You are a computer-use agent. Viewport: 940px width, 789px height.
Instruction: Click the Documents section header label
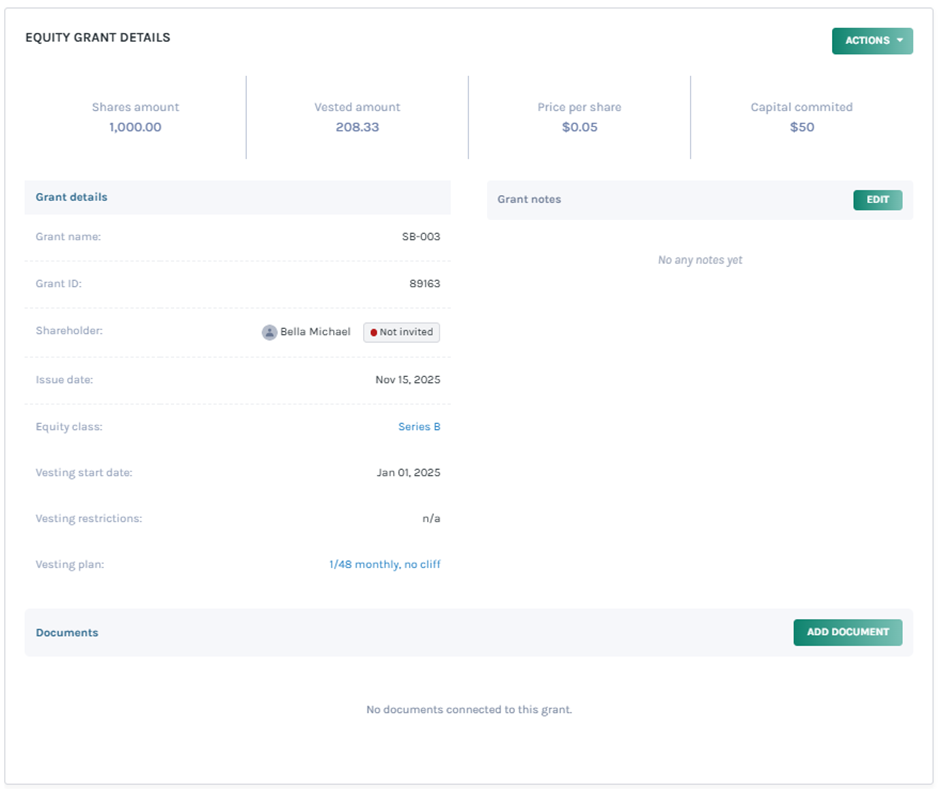[x=67, y=633]
